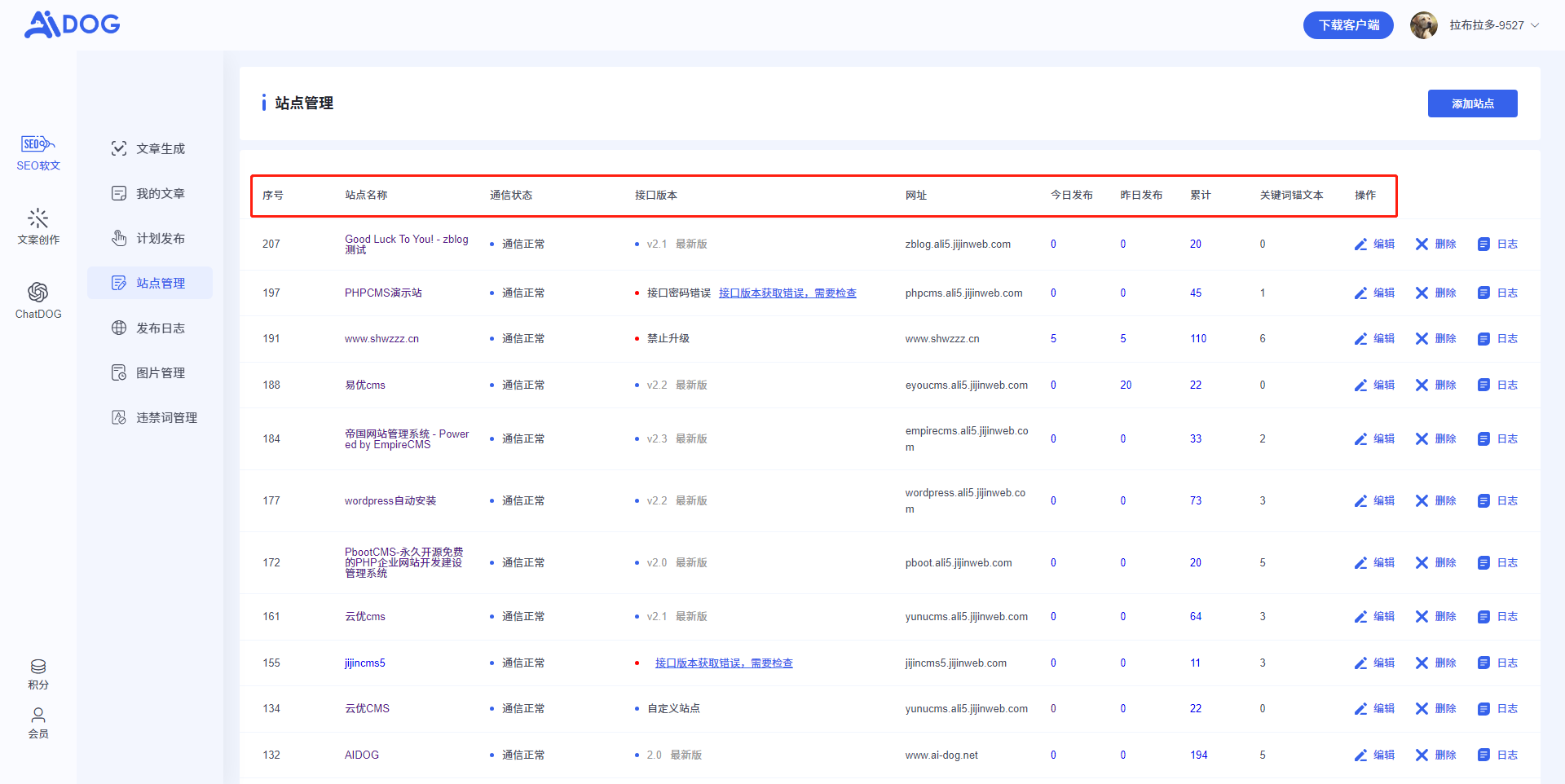Open jijincms5 row 接口版本获取错误 link
1565x784 pixels.
tap(724, 663)
